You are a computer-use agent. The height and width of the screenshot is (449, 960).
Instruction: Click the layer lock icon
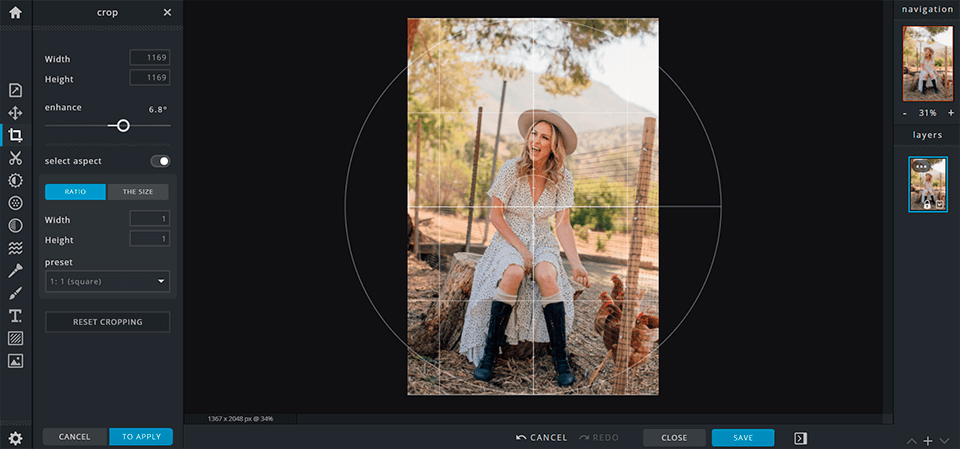[x=927, y=205]
